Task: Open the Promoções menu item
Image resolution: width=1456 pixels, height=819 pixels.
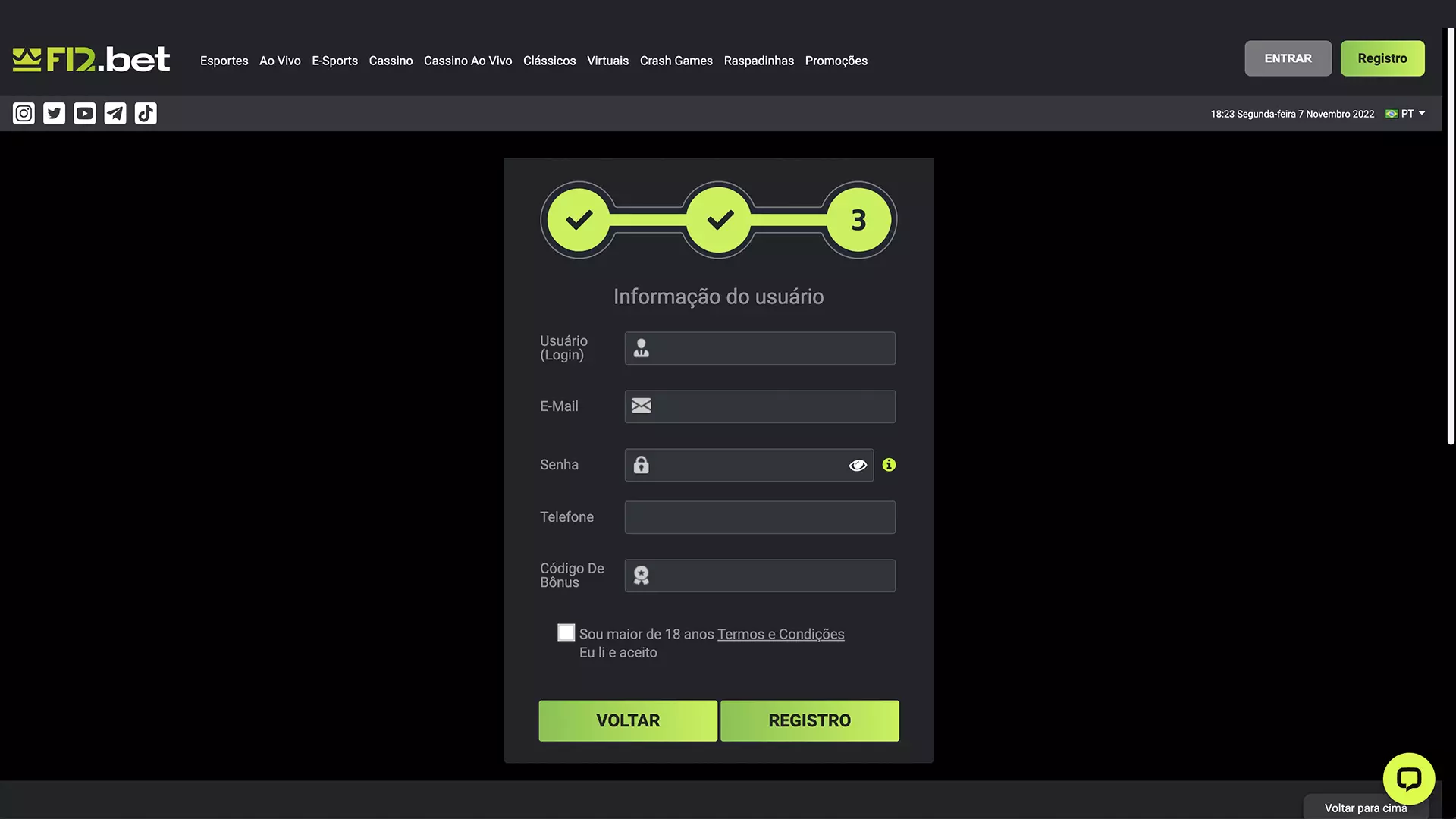Action: click(x=836, y=60)
